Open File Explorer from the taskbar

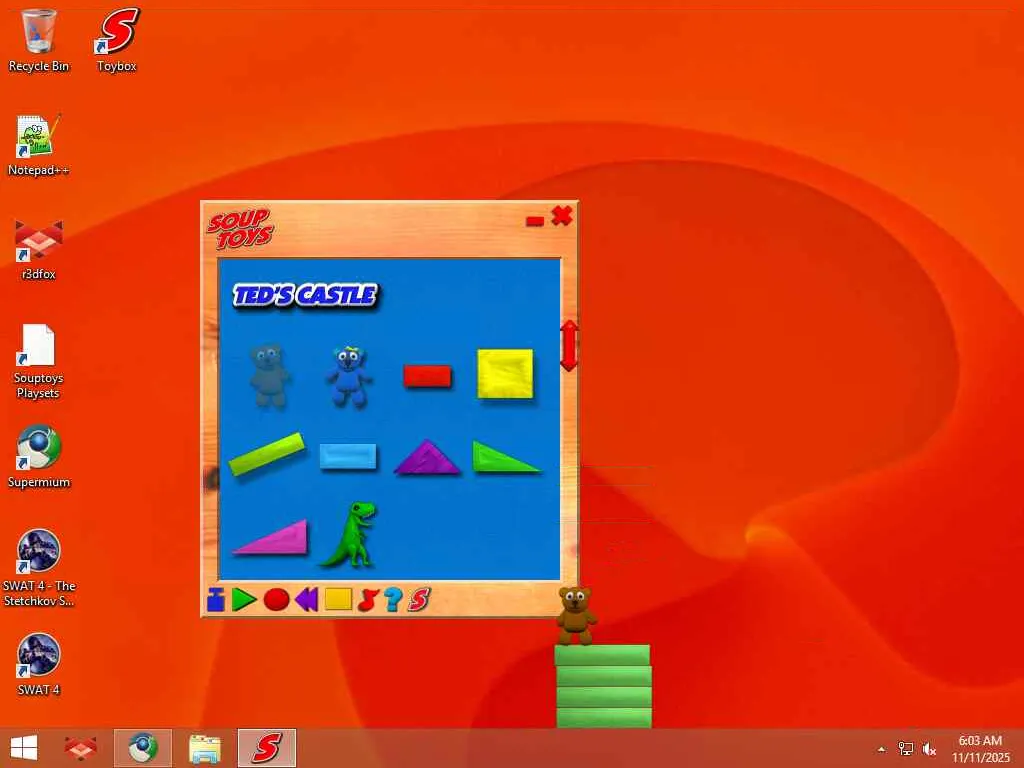pos(204,748)
